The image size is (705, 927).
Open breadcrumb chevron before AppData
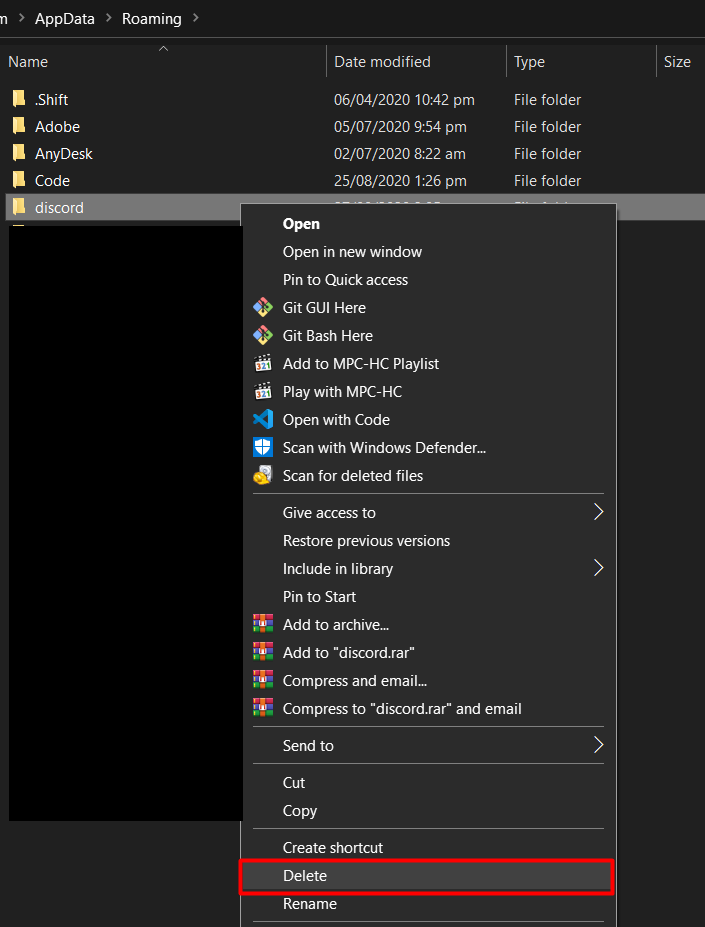[x=22, y=18]
